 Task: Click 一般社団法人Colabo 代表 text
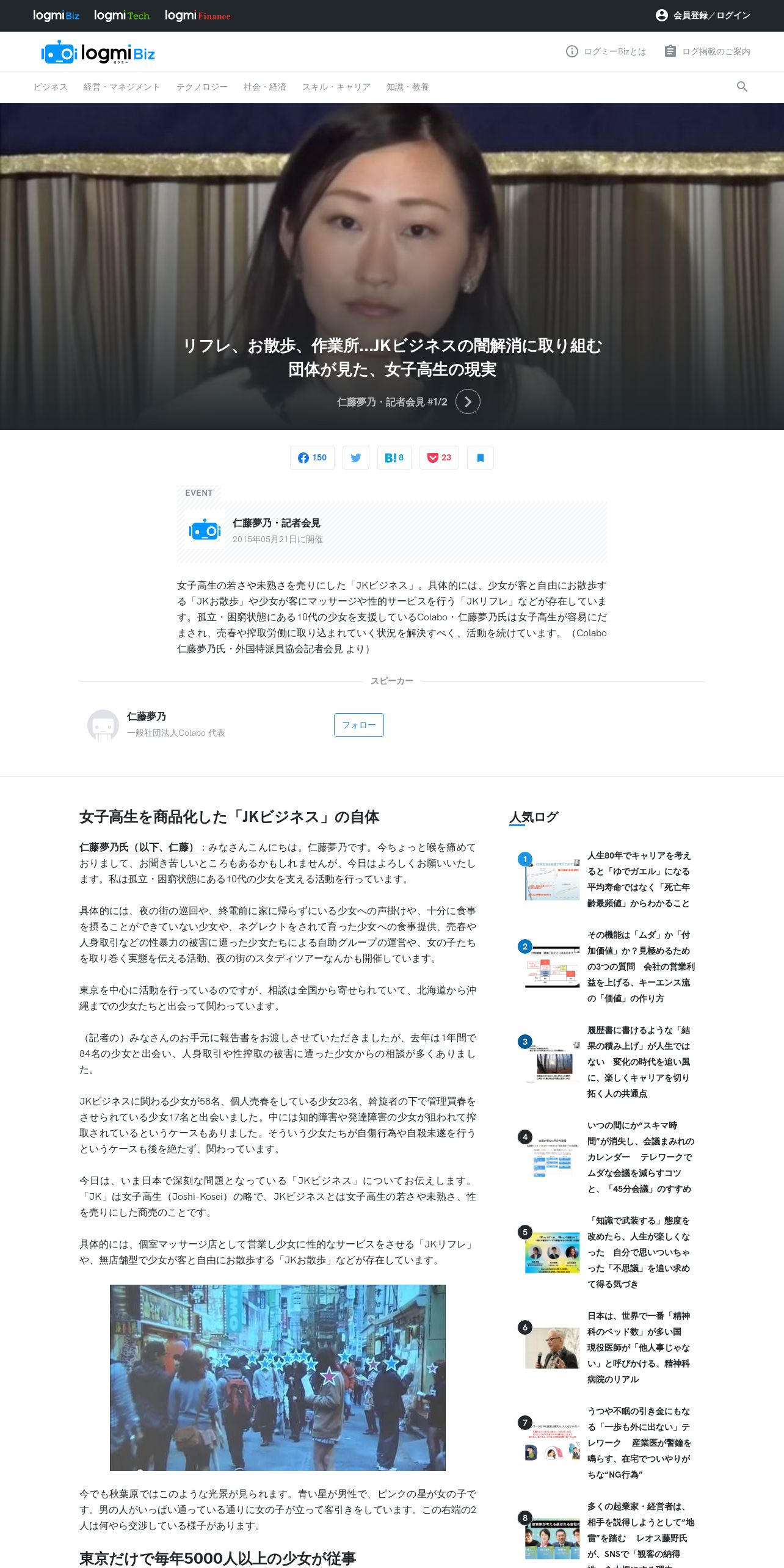point(176,733)
